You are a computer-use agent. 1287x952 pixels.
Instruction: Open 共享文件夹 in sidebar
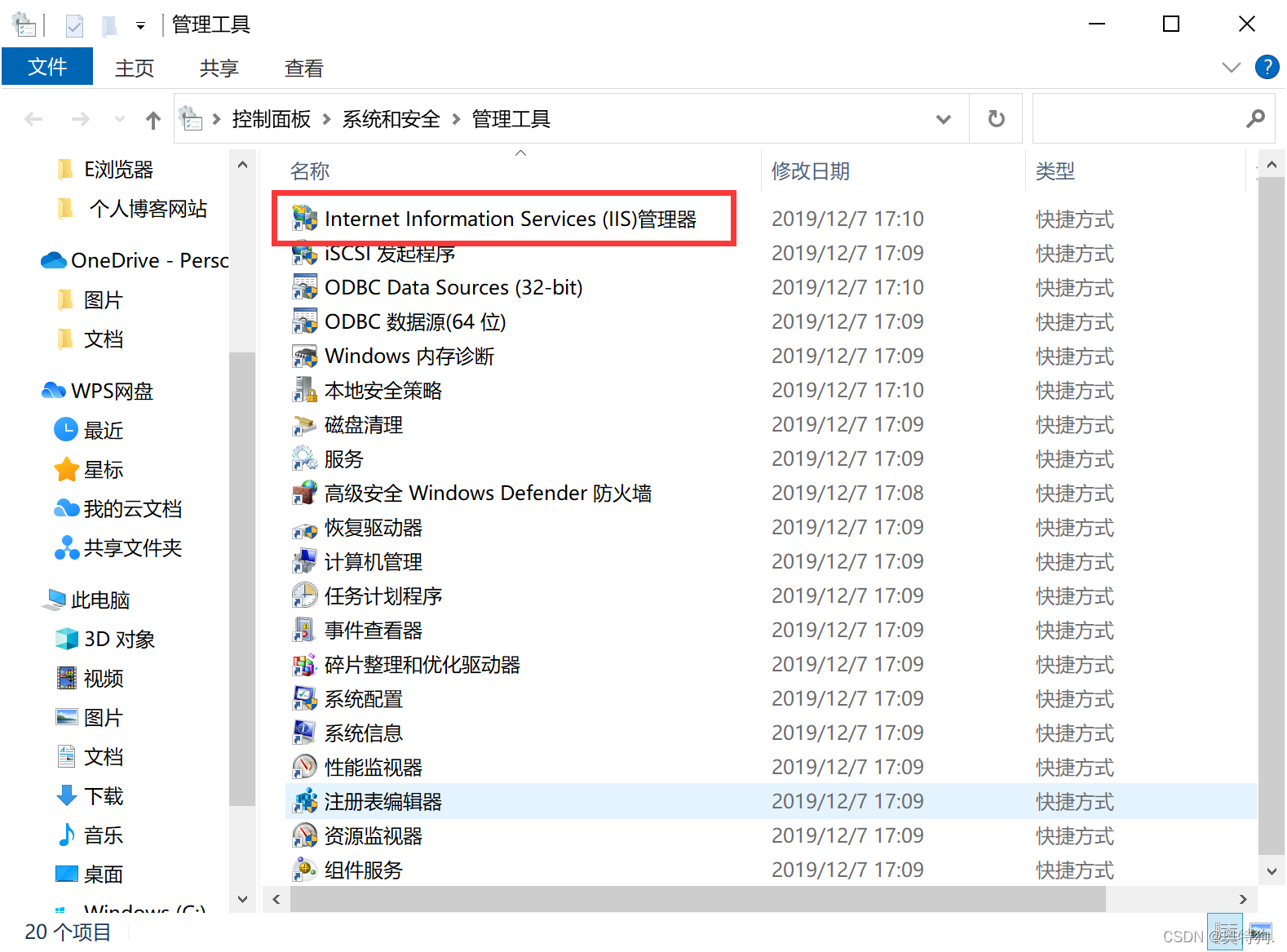tap(118, 547)
